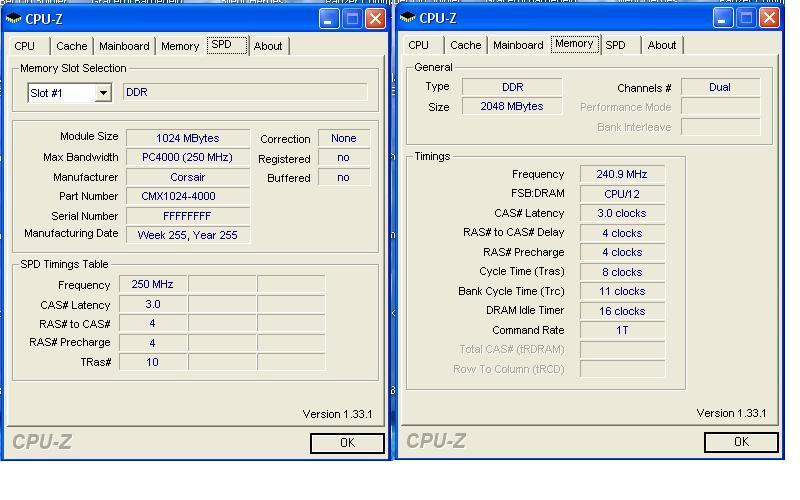Switch to CPU tab in left CPU-Z window
The width and height of the screenshot is (800, 500).
(26, 46)
